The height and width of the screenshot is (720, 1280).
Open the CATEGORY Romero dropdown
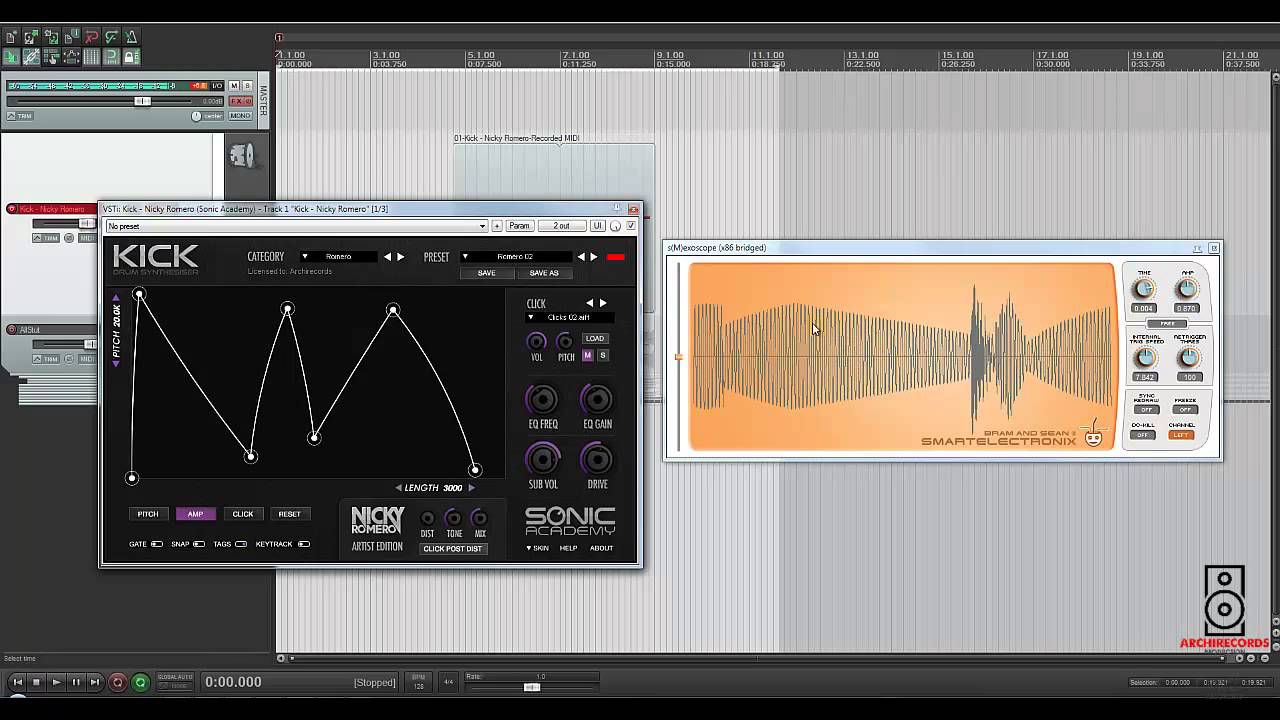338,256
